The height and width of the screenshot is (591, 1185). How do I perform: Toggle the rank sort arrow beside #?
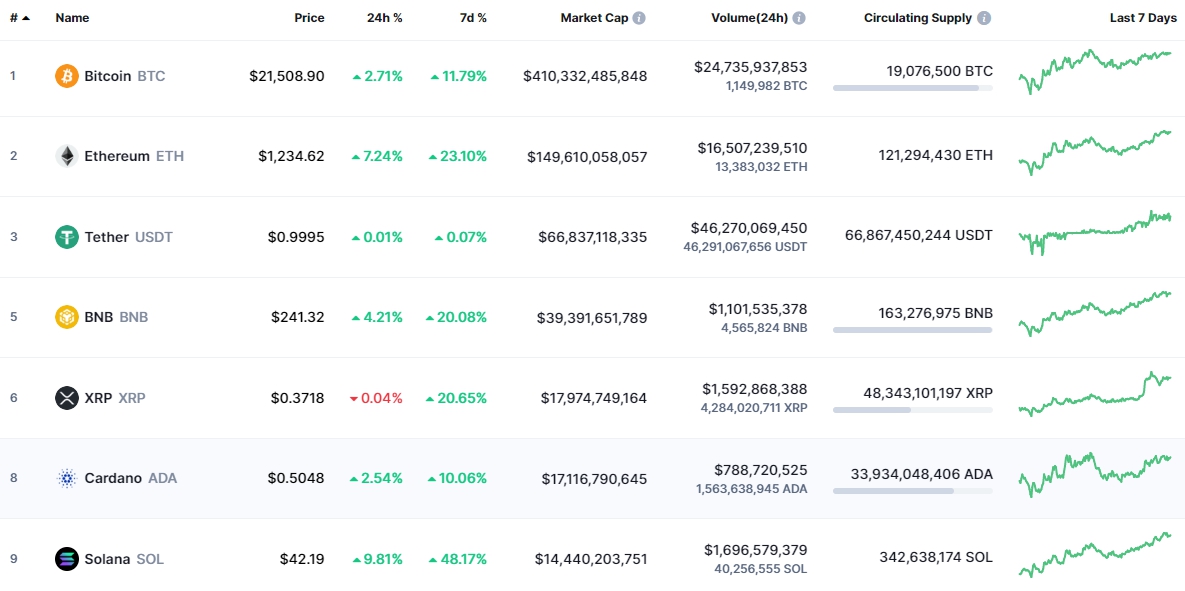point(26,18)
